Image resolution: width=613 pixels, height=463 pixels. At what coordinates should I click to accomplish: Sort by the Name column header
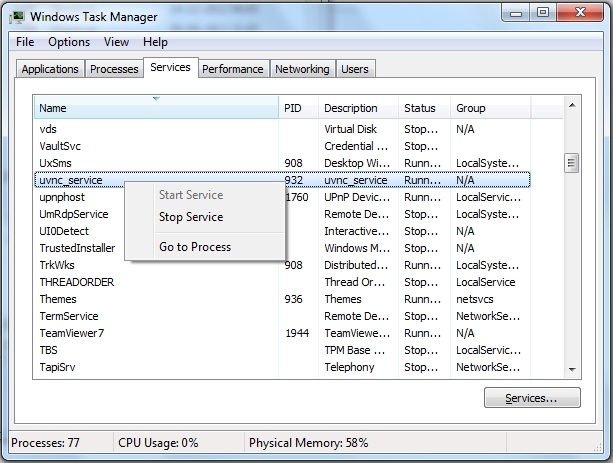[x=156, y=108]
